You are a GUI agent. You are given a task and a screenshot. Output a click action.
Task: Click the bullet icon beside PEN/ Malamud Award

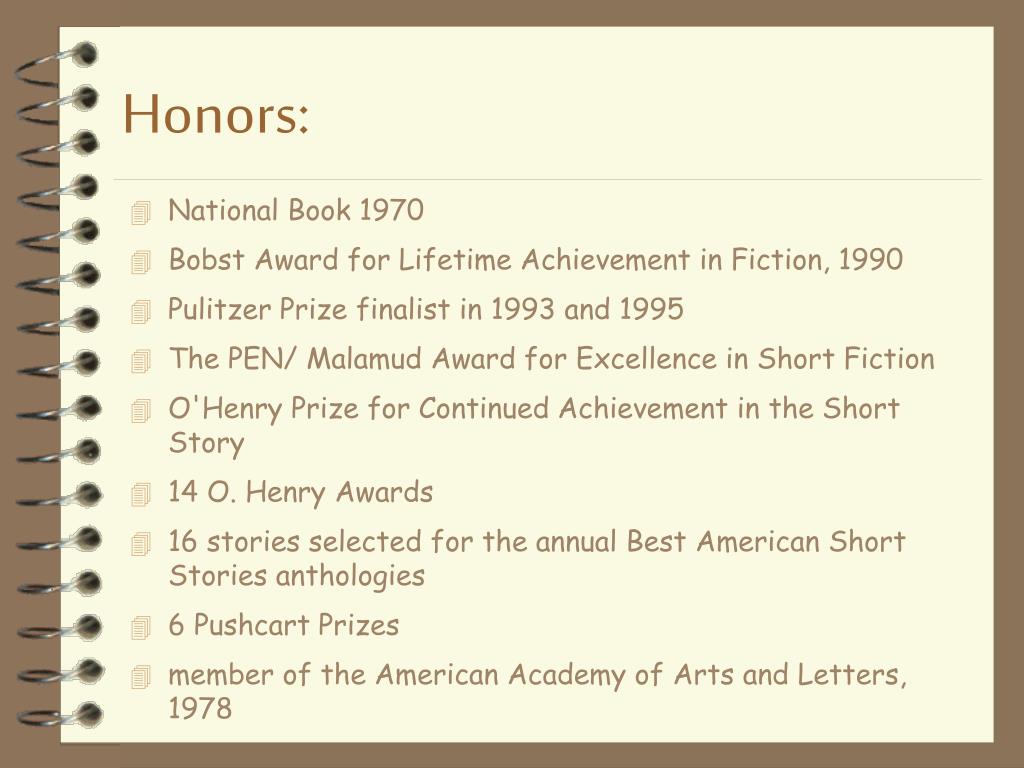[140, 361]
